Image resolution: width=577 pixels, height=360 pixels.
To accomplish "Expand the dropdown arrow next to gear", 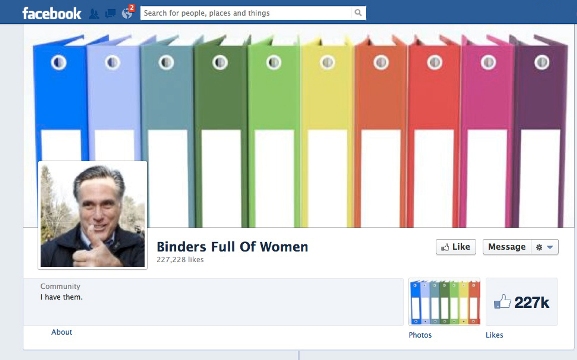I will 550,247.
